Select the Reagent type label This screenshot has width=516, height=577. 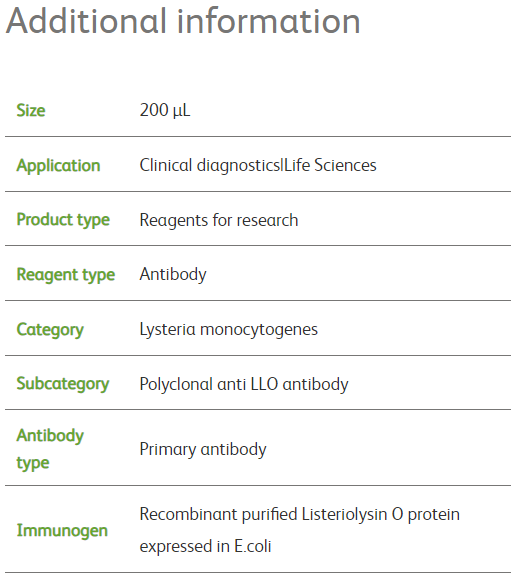tap(66, 275)
